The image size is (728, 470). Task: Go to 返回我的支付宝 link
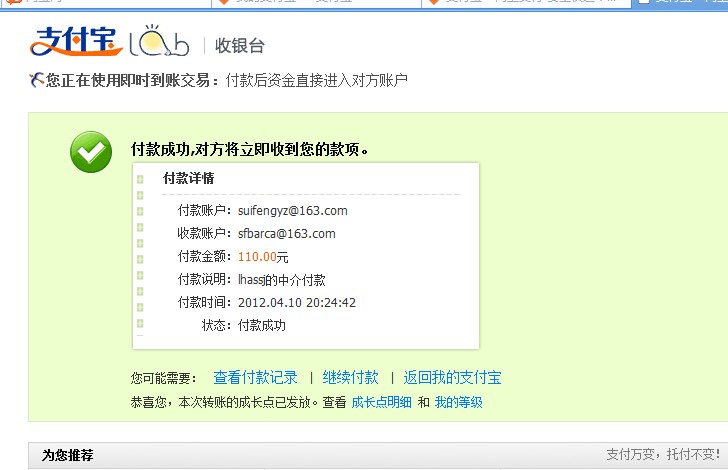[x=452, y=377]
